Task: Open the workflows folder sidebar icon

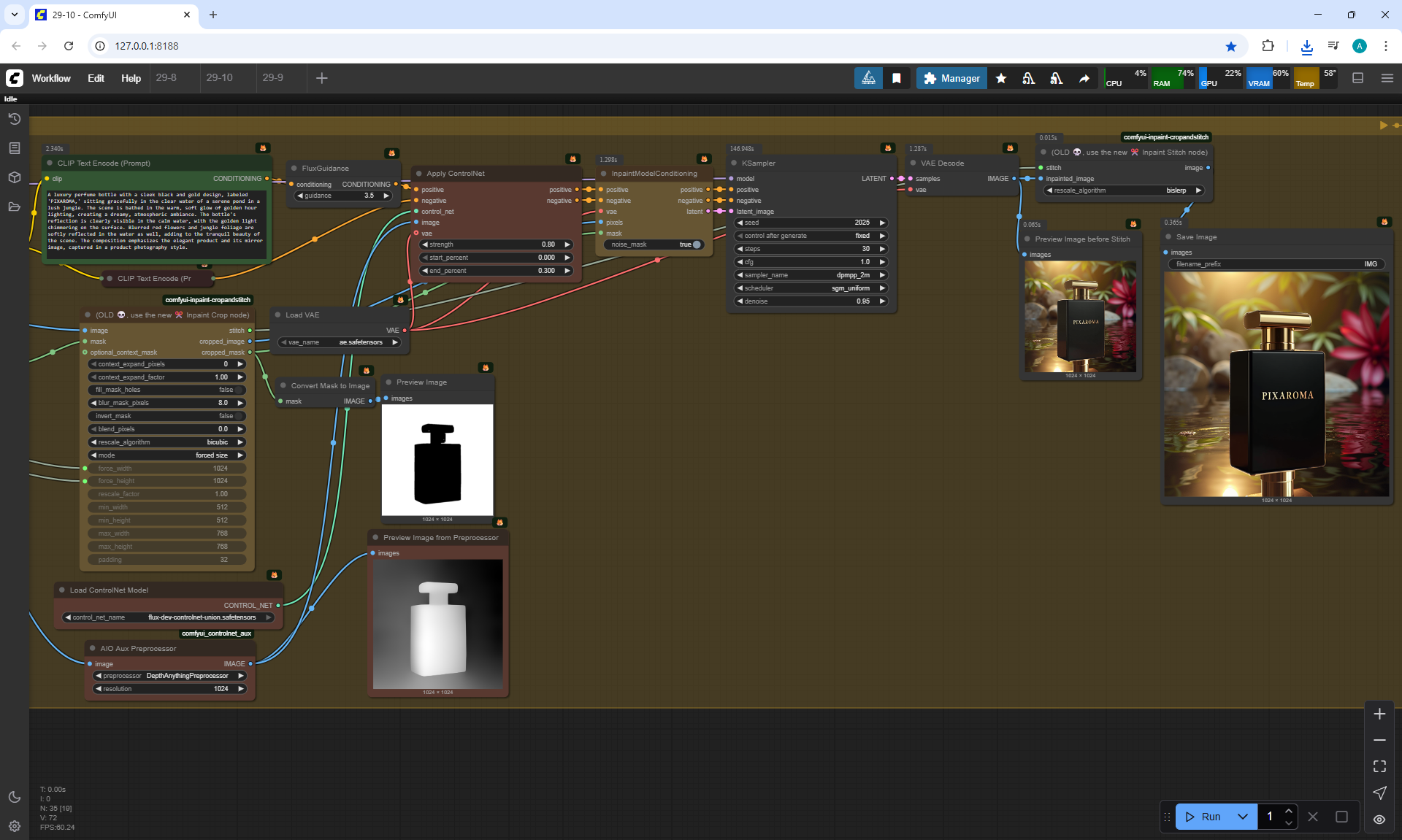Action: pos(14,207)
